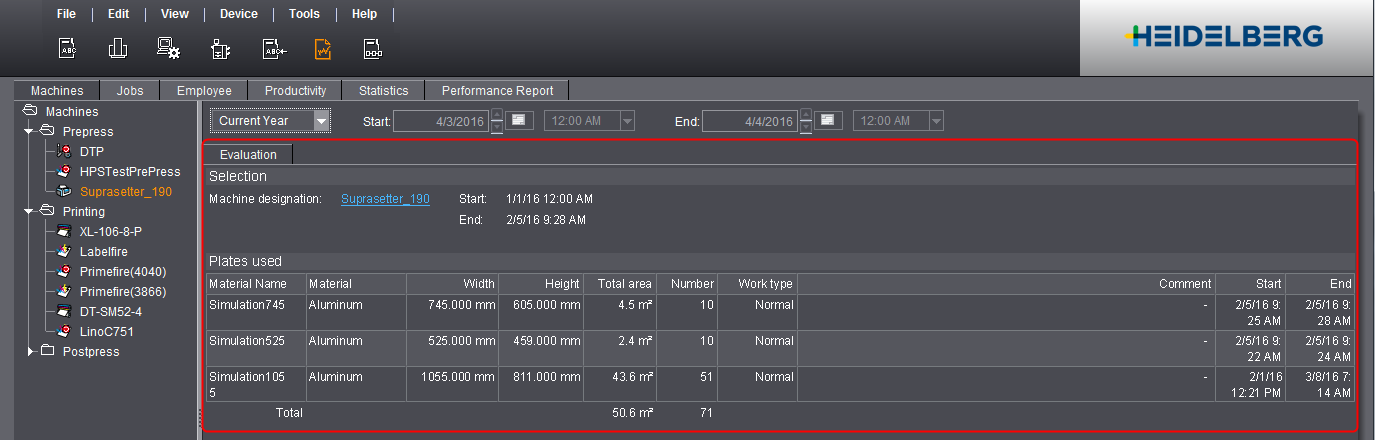Click the Suprasetter_190 machine icon

(x=64, y=191)
